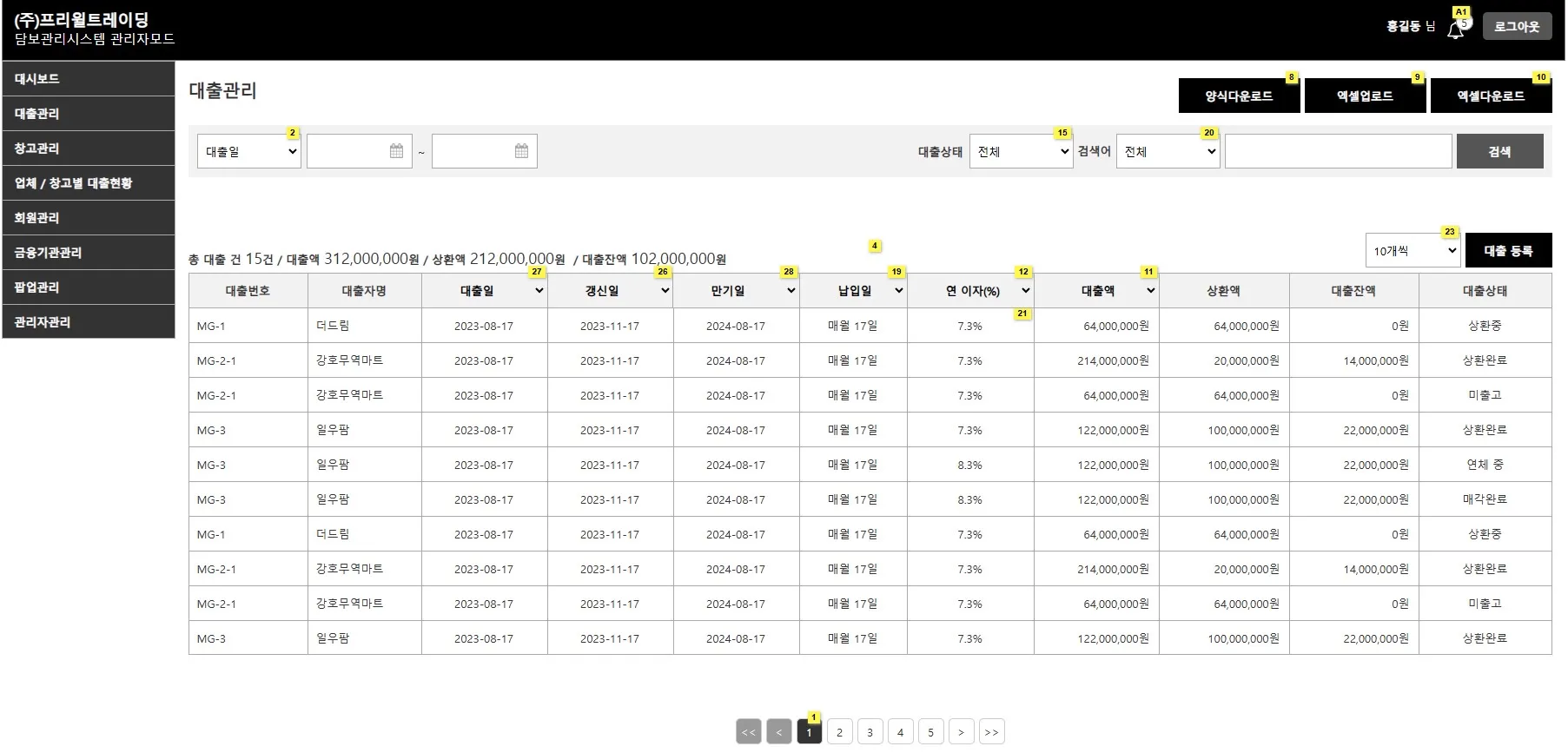This screenshot has width=1568, height=753.
Task: Sort by 대출액 column header arrow
Action: click(1150, 291)
